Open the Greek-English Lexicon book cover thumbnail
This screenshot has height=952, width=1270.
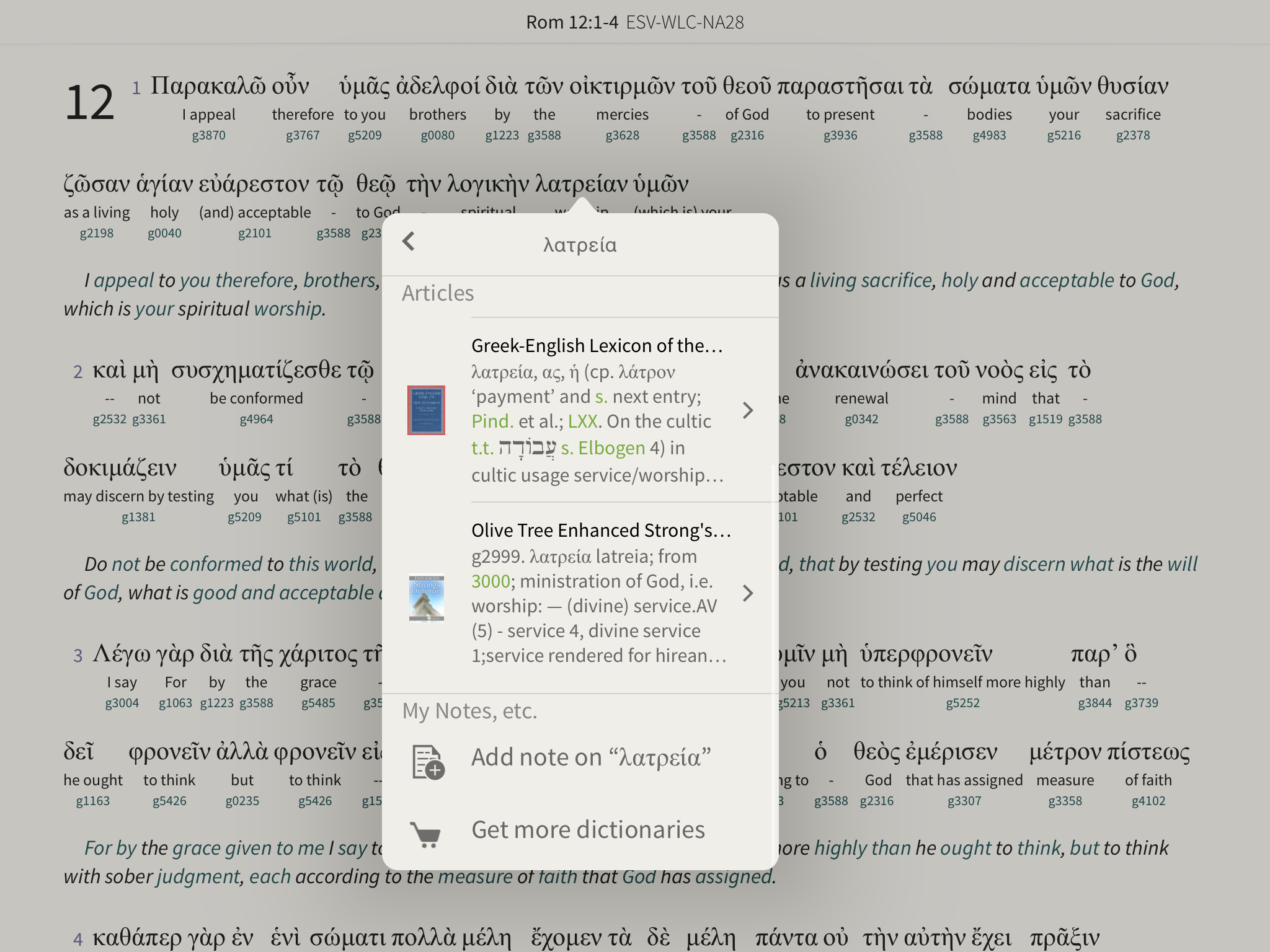(426, 410)
